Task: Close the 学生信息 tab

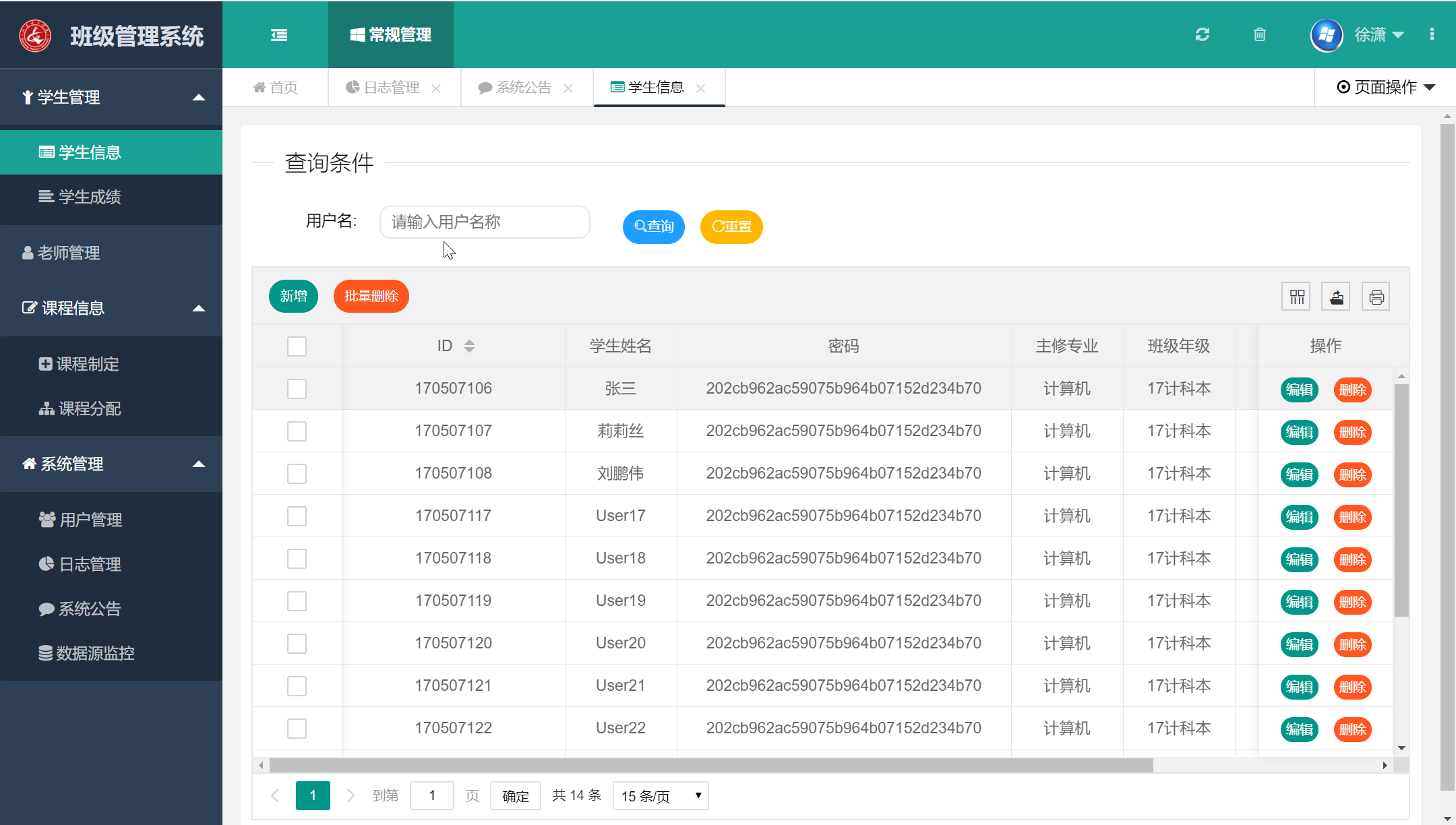Action: [701, 88]
